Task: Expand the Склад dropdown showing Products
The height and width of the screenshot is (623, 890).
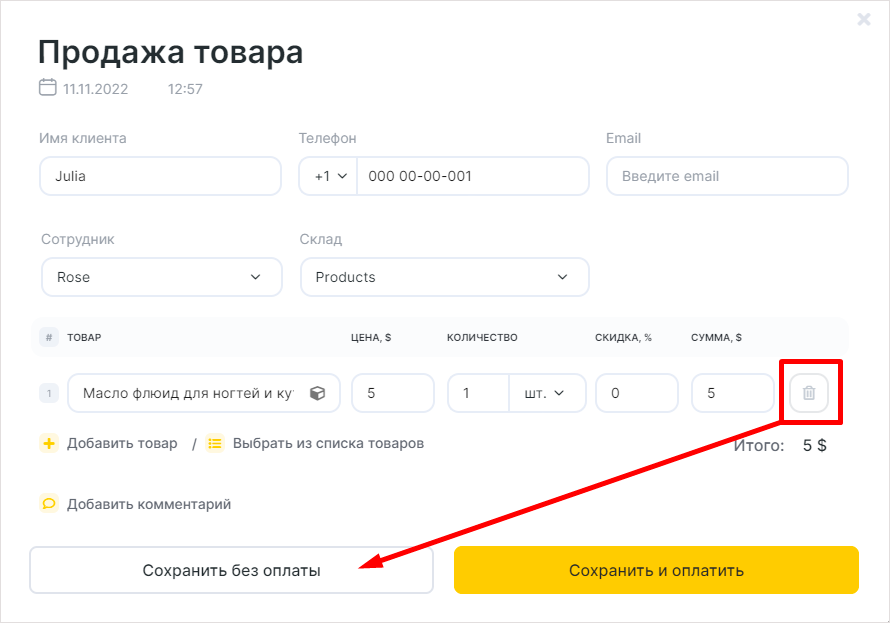Action: point(444,277)
